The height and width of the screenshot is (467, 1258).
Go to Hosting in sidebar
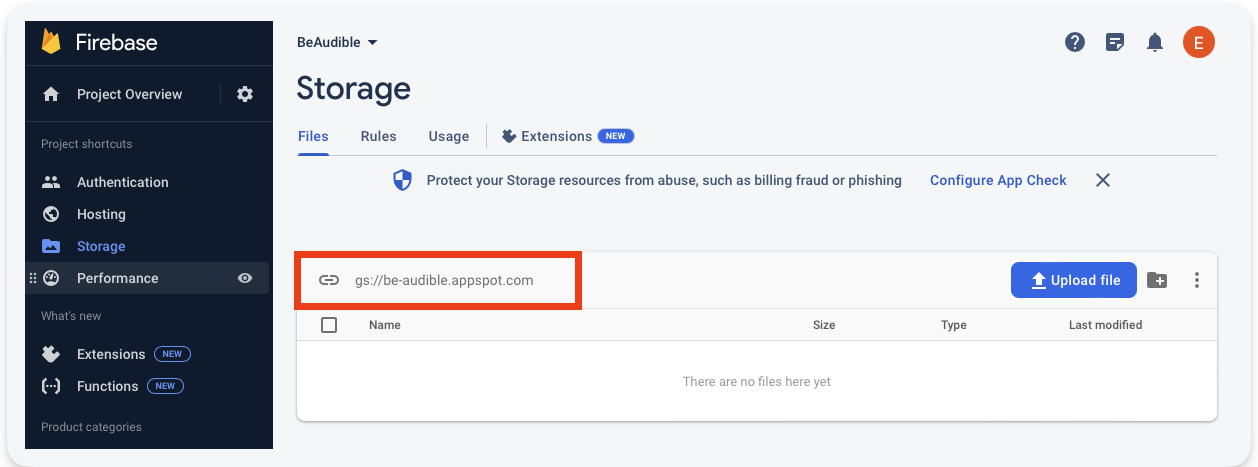tap(101, 214)
